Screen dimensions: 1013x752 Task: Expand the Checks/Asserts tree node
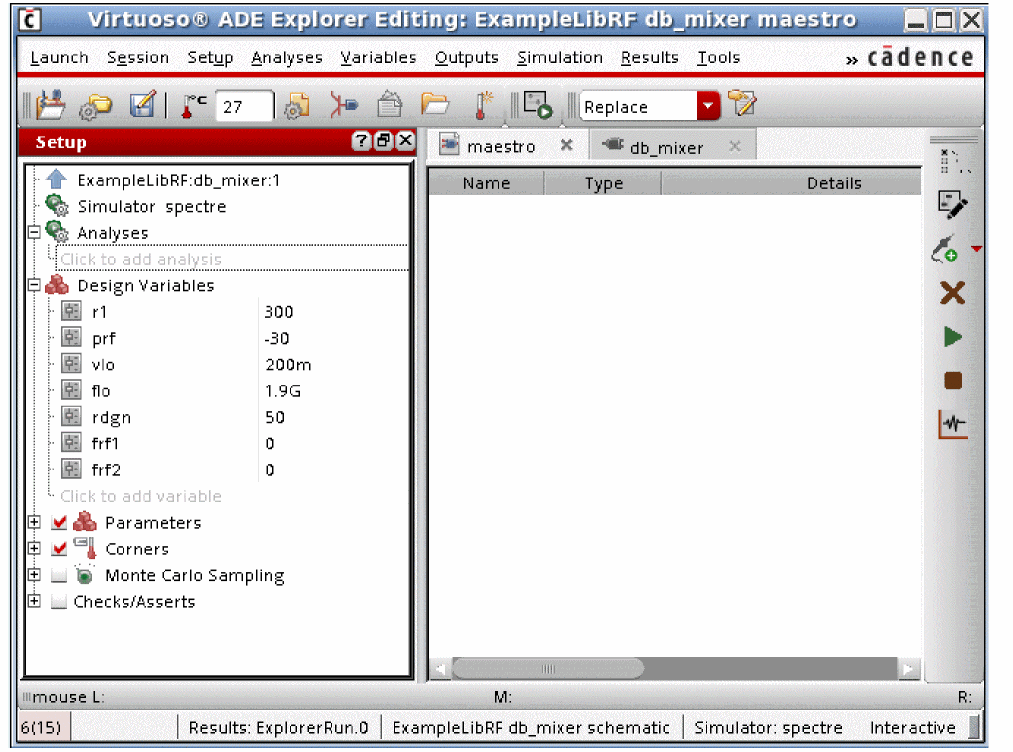[34, 601]
